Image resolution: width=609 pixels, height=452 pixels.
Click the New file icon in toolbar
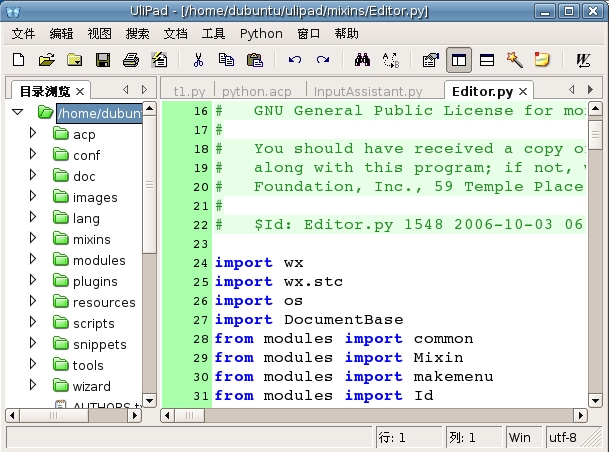pos(18,60)
